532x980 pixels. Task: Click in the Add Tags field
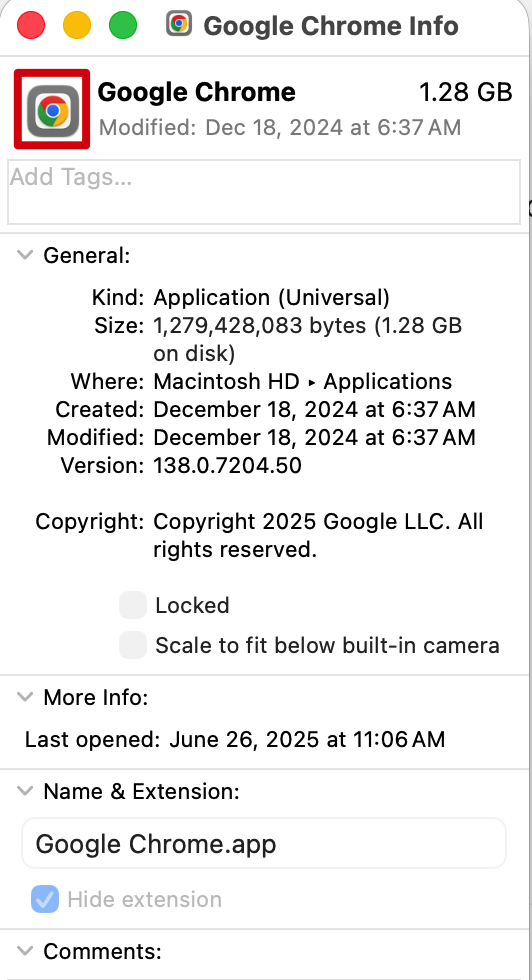(x=264, y=192)
